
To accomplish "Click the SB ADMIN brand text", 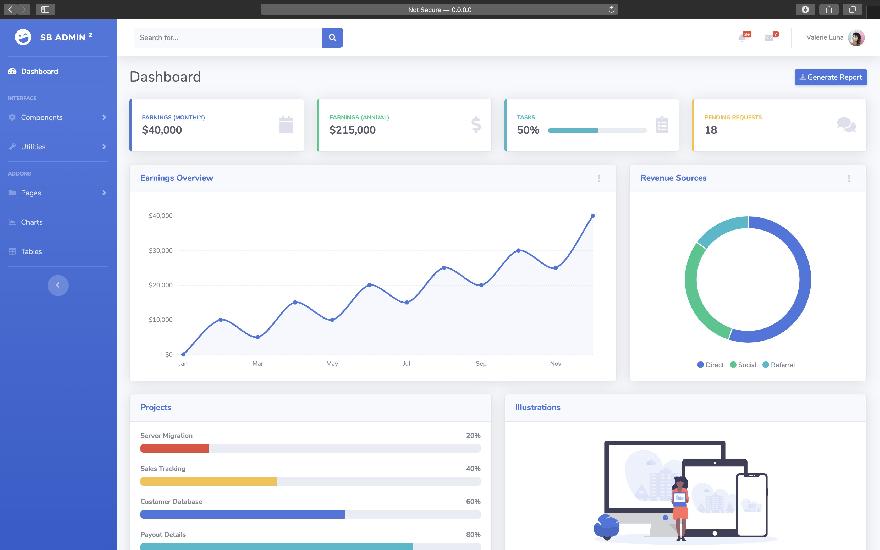I will 66,37.
